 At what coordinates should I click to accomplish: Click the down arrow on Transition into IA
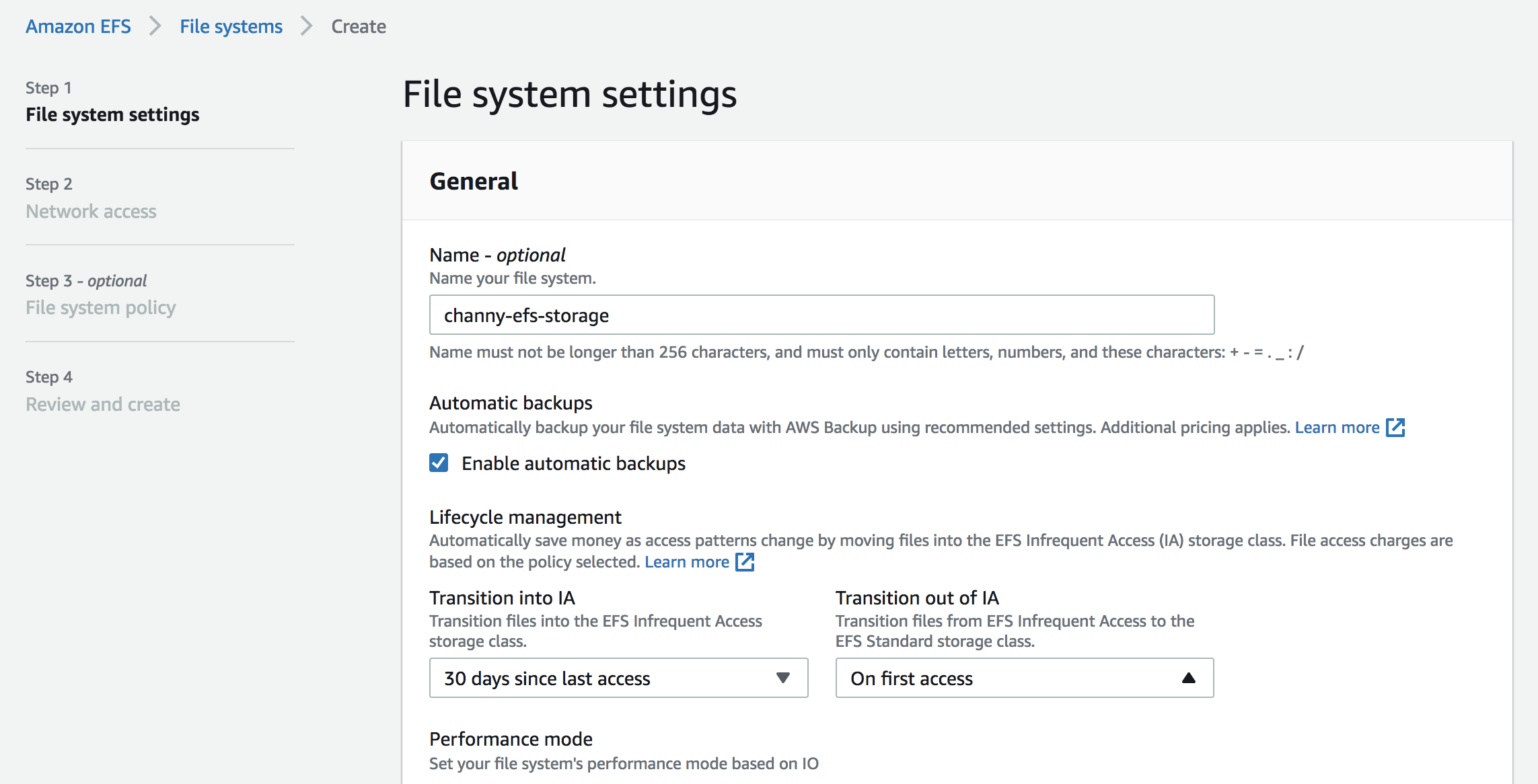click(782, 678)
